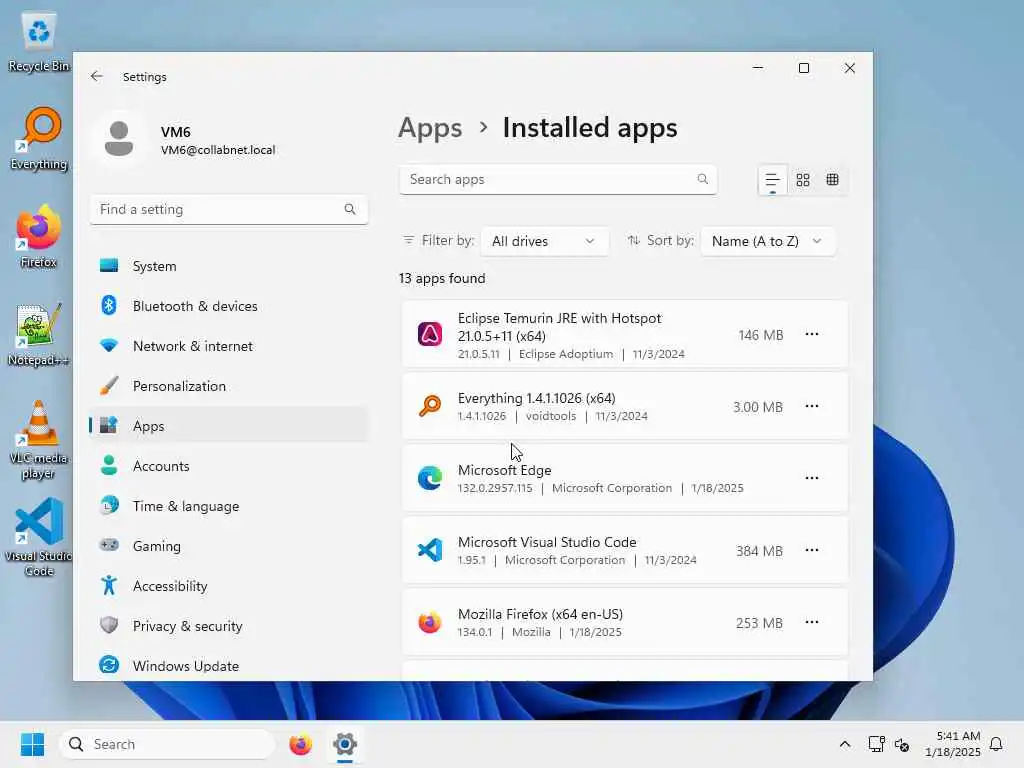Open more options for Mozilla Firefox
This screenshot has width=1024, height=768.
pos(812,622)
